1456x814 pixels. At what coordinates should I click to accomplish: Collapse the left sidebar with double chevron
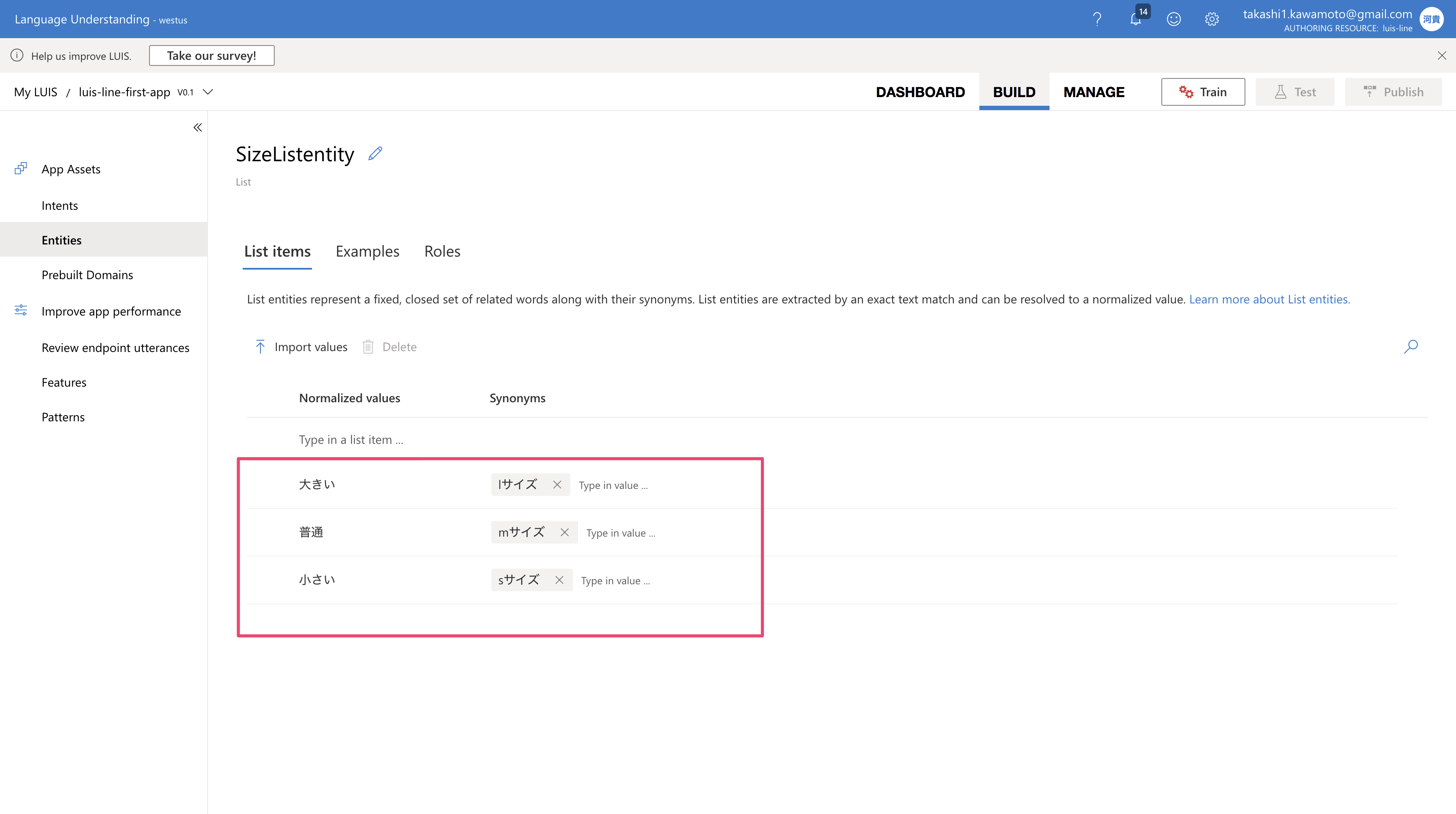(x=197, y=128)
